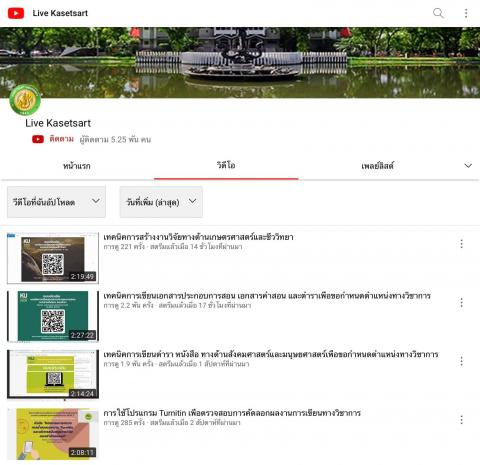Viewport: 480px width, 465px height.
Task: Select the วิดีโอ (Videos) tab
Action: 226,165
